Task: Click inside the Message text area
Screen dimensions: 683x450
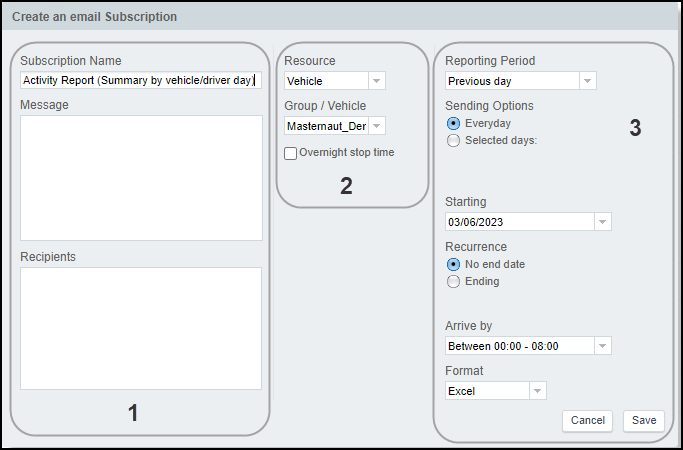Action: tap(141, 178)
